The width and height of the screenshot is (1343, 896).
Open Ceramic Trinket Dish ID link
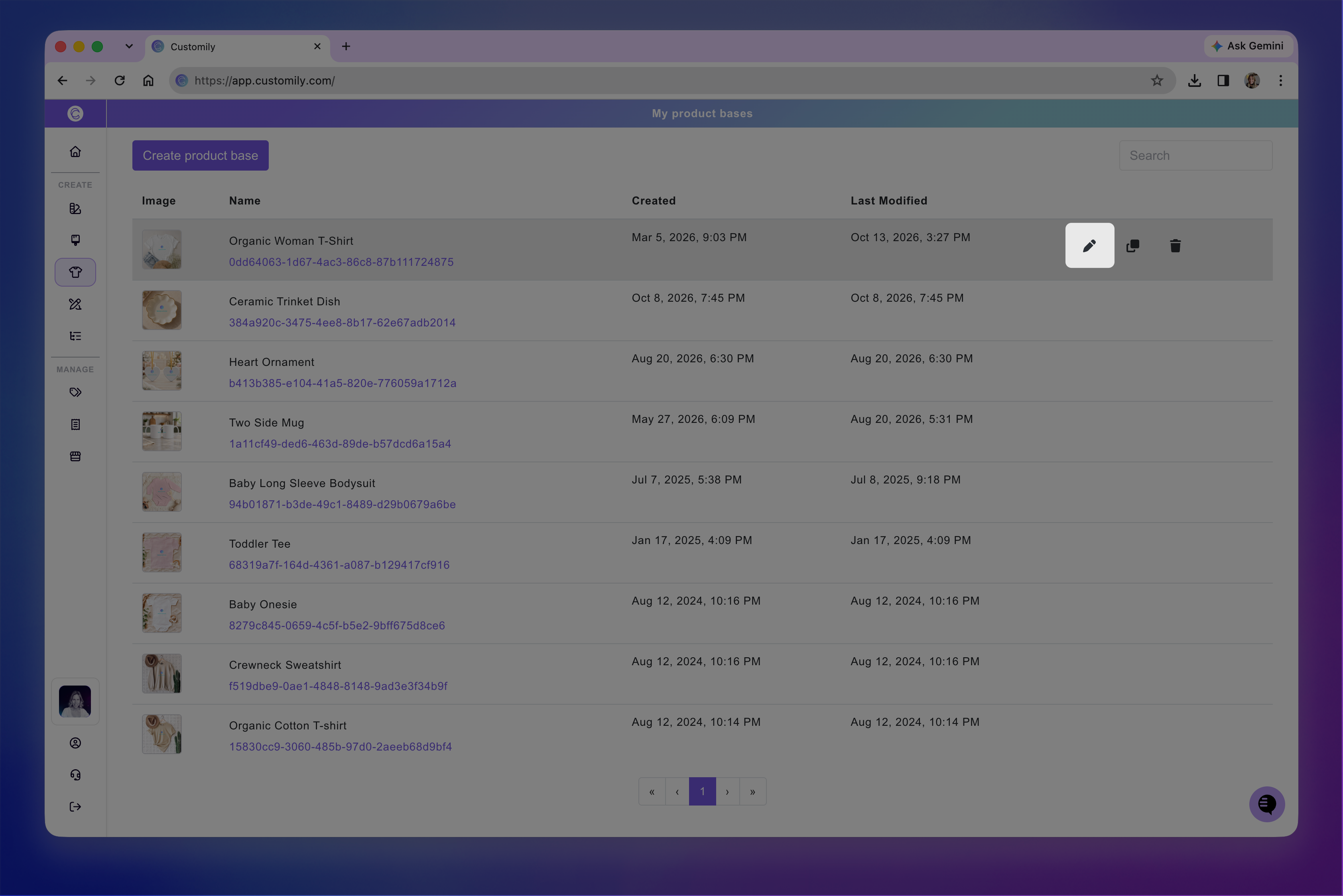pyautogui.click(x=342, y=322)
